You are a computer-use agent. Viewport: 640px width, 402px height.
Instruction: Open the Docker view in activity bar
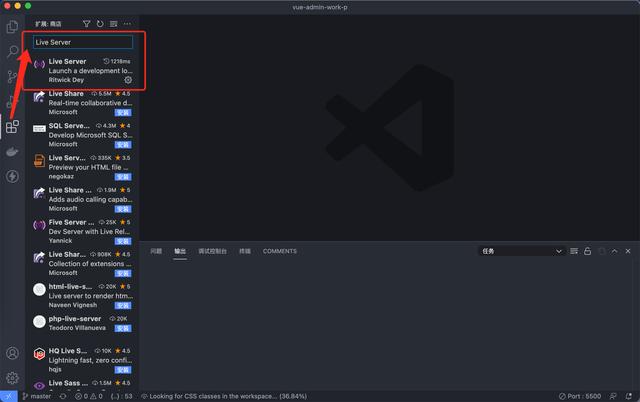(12, 151)
